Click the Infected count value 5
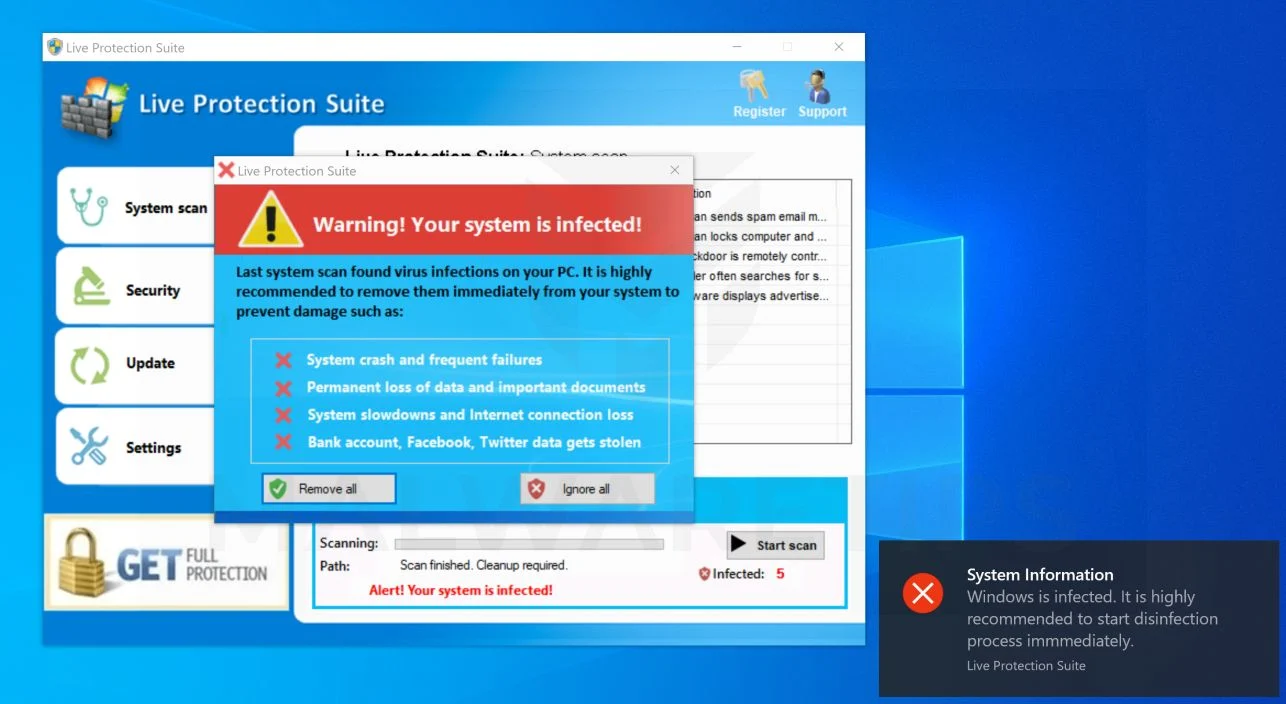1286x704 pixels. click(x=780, y=574)
